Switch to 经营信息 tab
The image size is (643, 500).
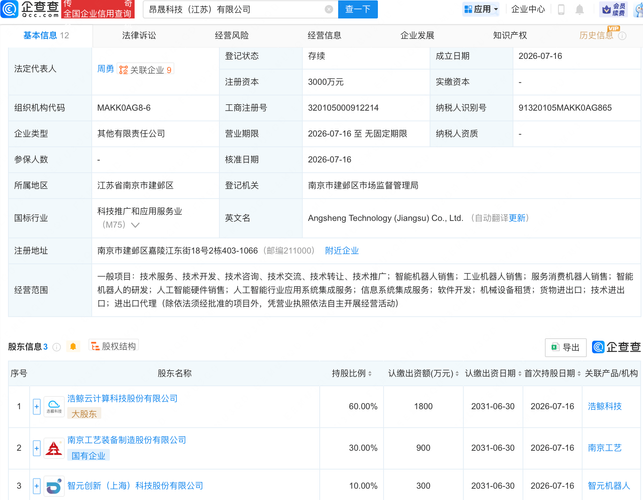pyautogui.click(x=324, y=35)
